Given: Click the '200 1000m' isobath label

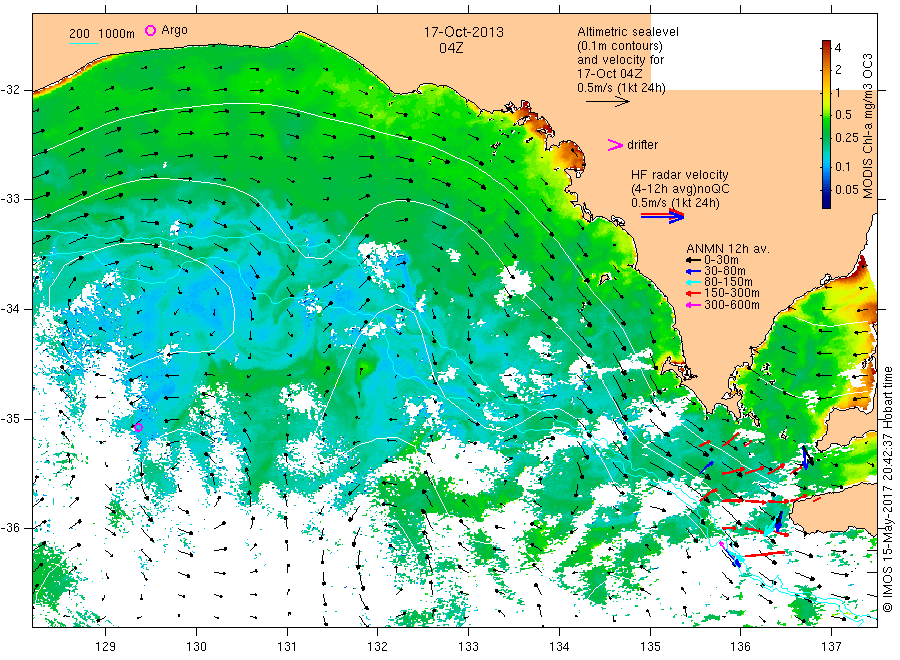Looking at the screenshot, I should point(102,34).
